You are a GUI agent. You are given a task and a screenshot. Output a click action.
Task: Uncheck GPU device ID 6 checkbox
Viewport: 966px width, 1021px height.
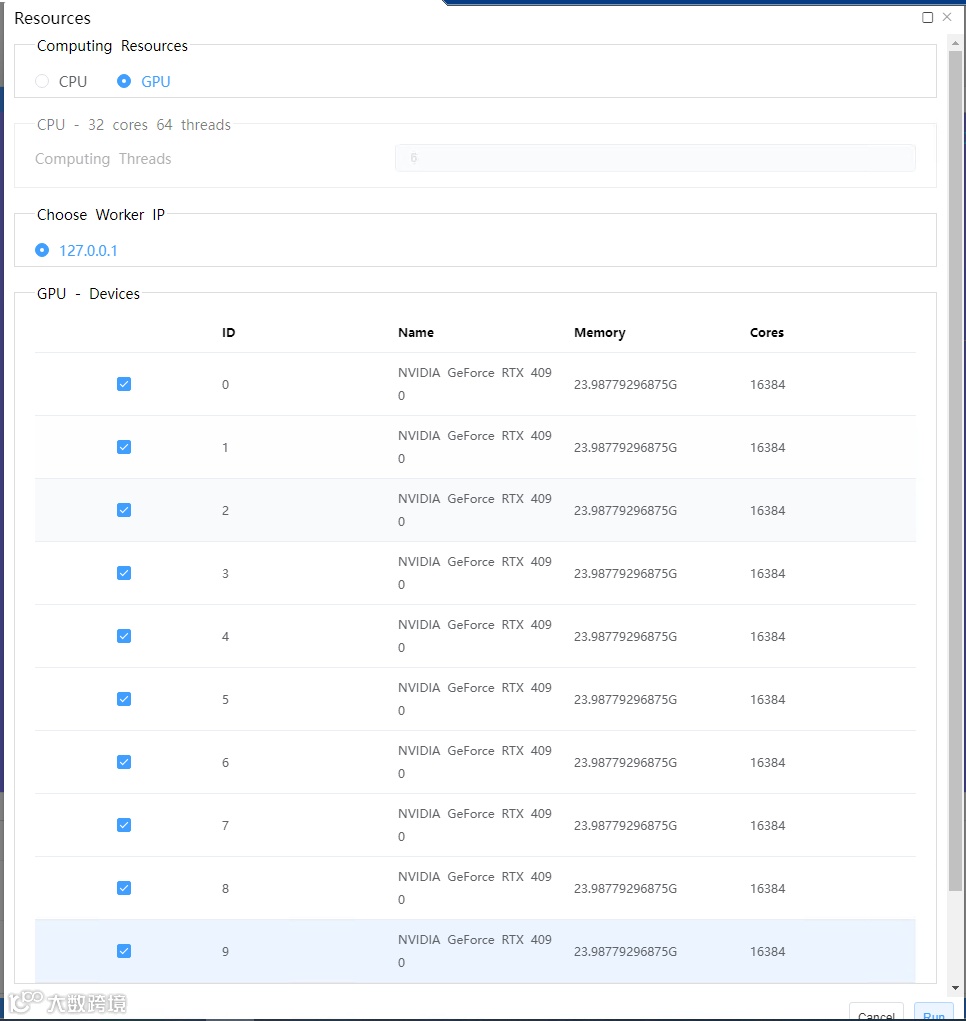(x=124, y=762)
